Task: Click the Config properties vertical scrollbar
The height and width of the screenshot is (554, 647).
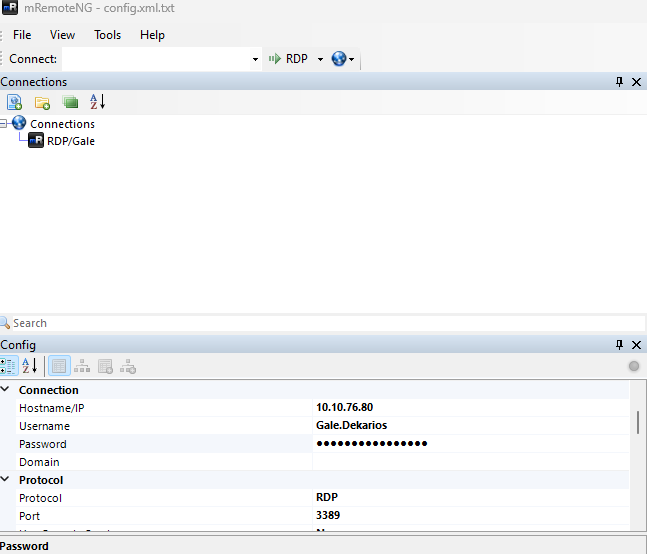Action: pos(638,422)
